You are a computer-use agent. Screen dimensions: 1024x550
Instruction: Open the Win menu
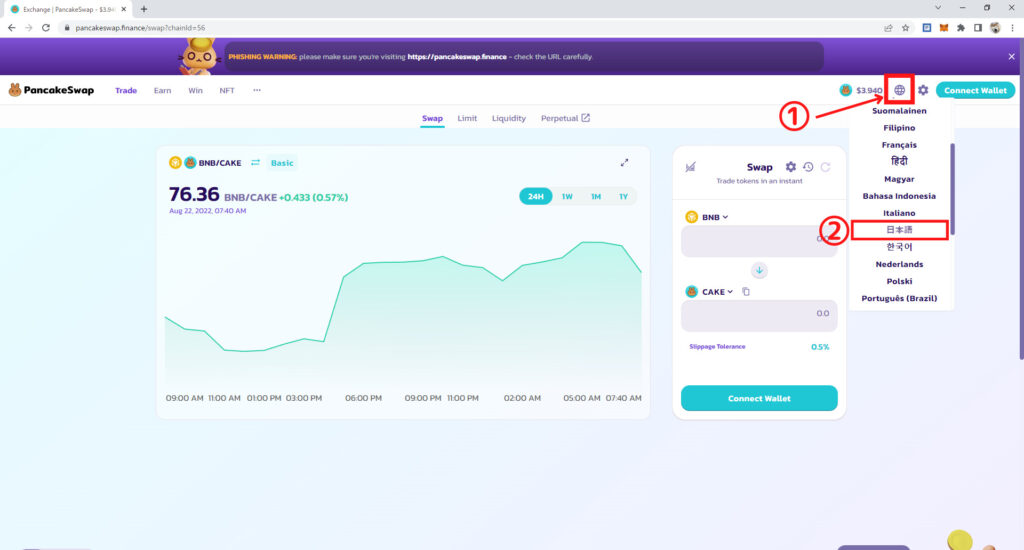coord(195,91)
